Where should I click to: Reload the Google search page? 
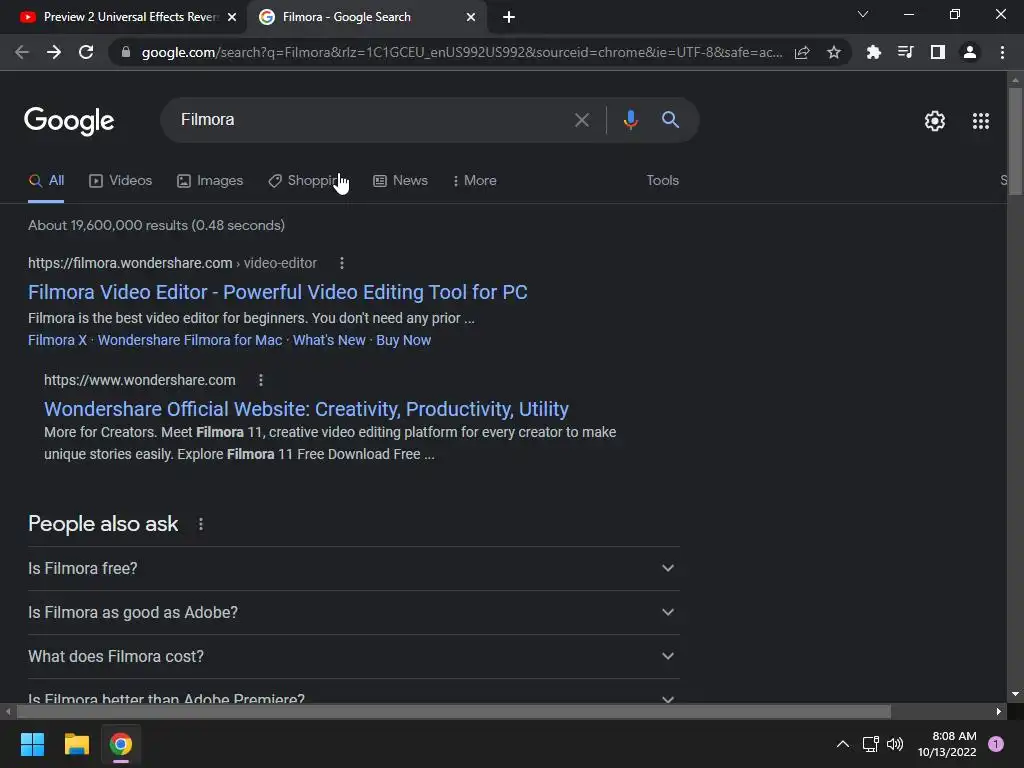[x=86, y=52]
